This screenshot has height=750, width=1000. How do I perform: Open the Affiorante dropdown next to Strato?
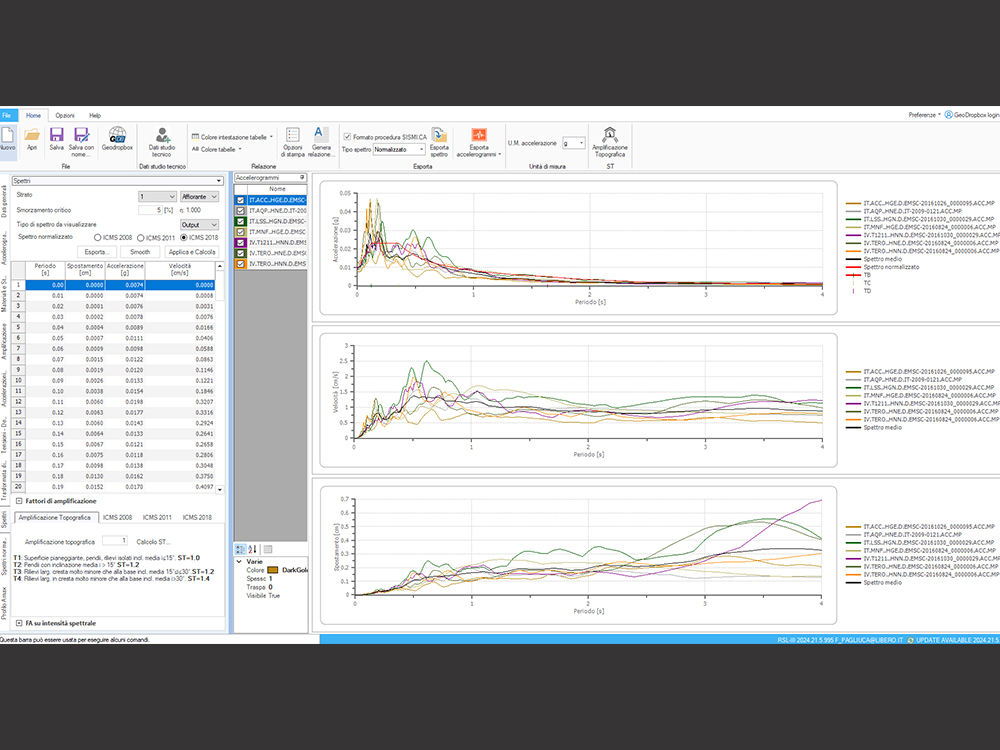pos(199,196)
